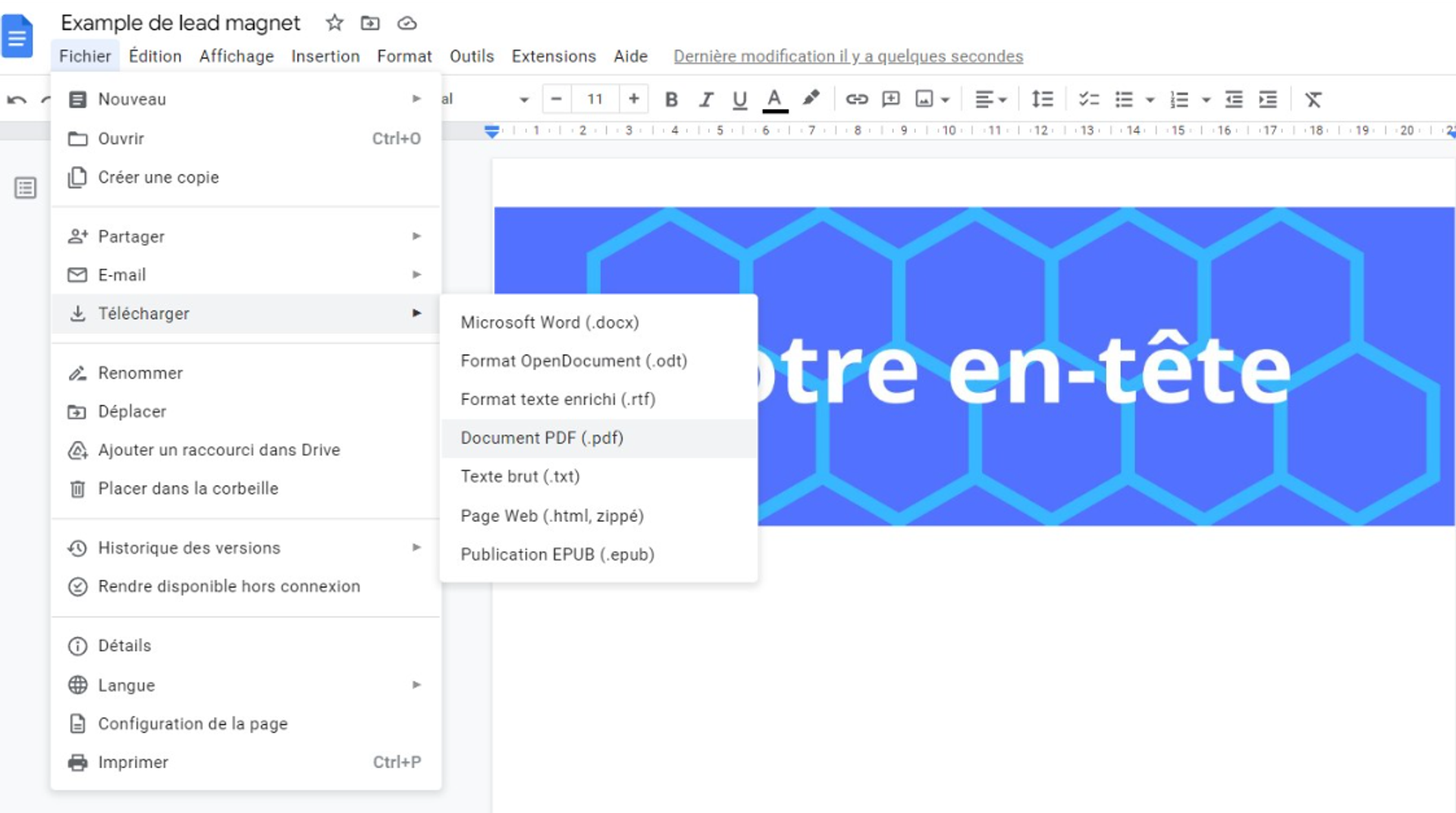Open the Dernière modification history link

coord(848,56)
